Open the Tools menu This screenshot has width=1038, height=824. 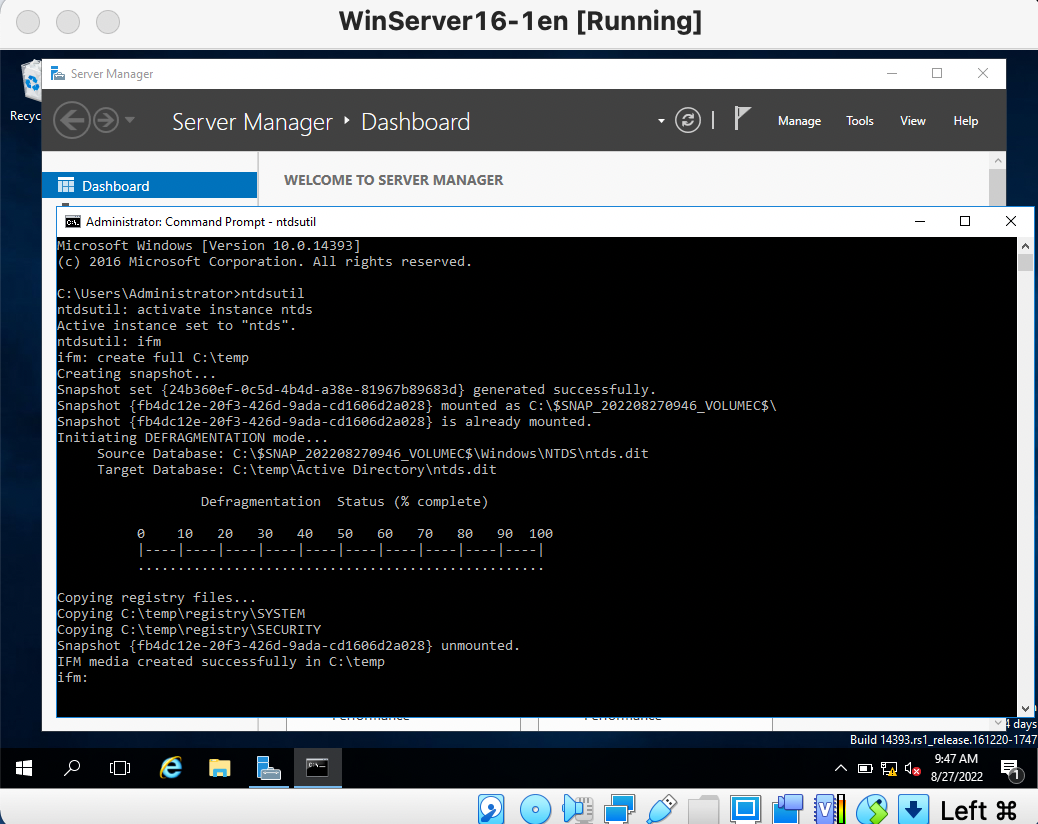pos(859,121)
